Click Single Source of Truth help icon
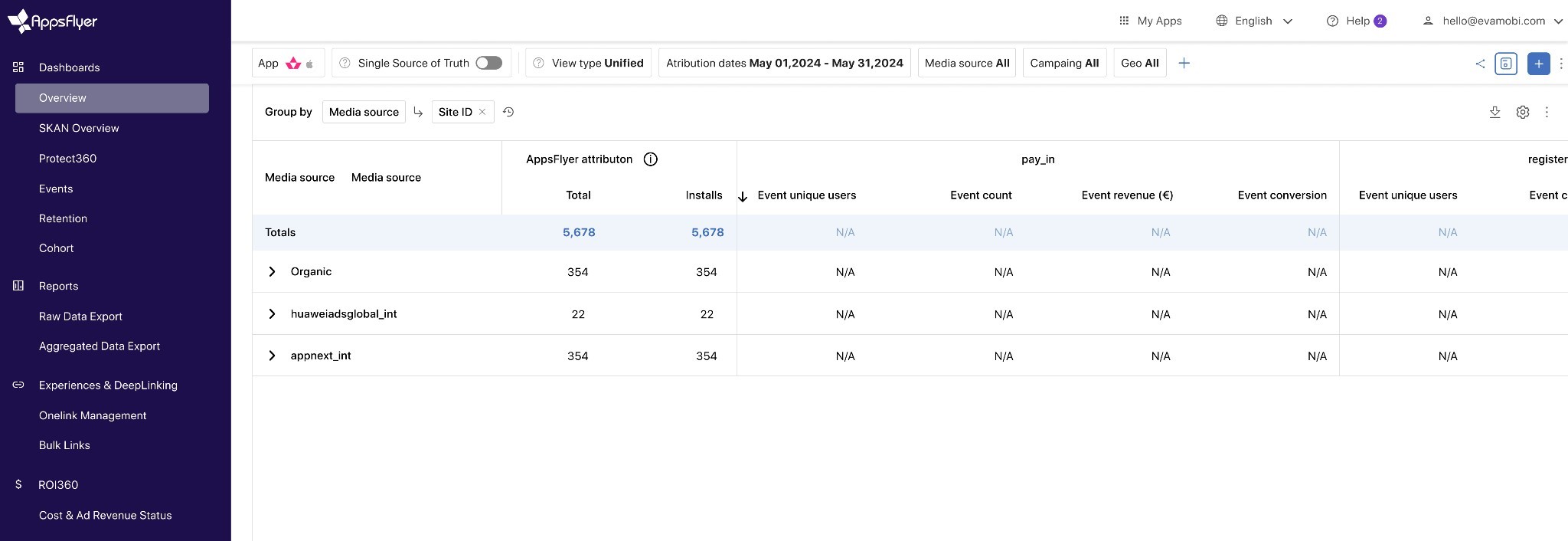 pyautogui.click(x=345, y=63)
